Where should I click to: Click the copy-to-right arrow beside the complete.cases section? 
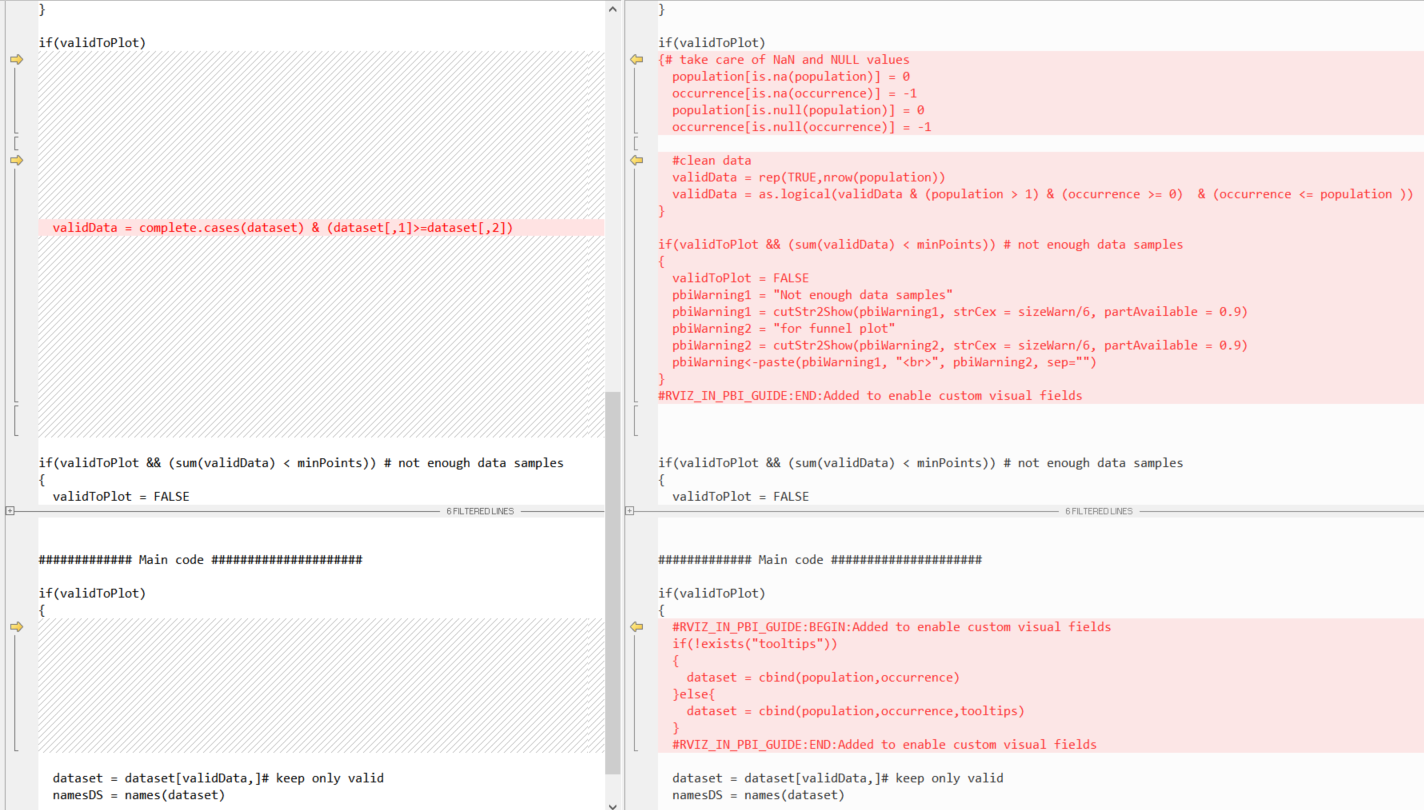click(16, 160)
